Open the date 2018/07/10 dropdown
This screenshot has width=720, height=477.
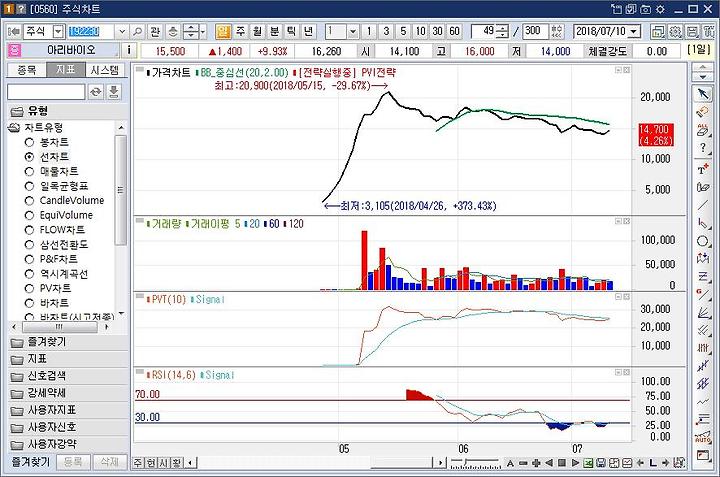(x=634, y=31)
